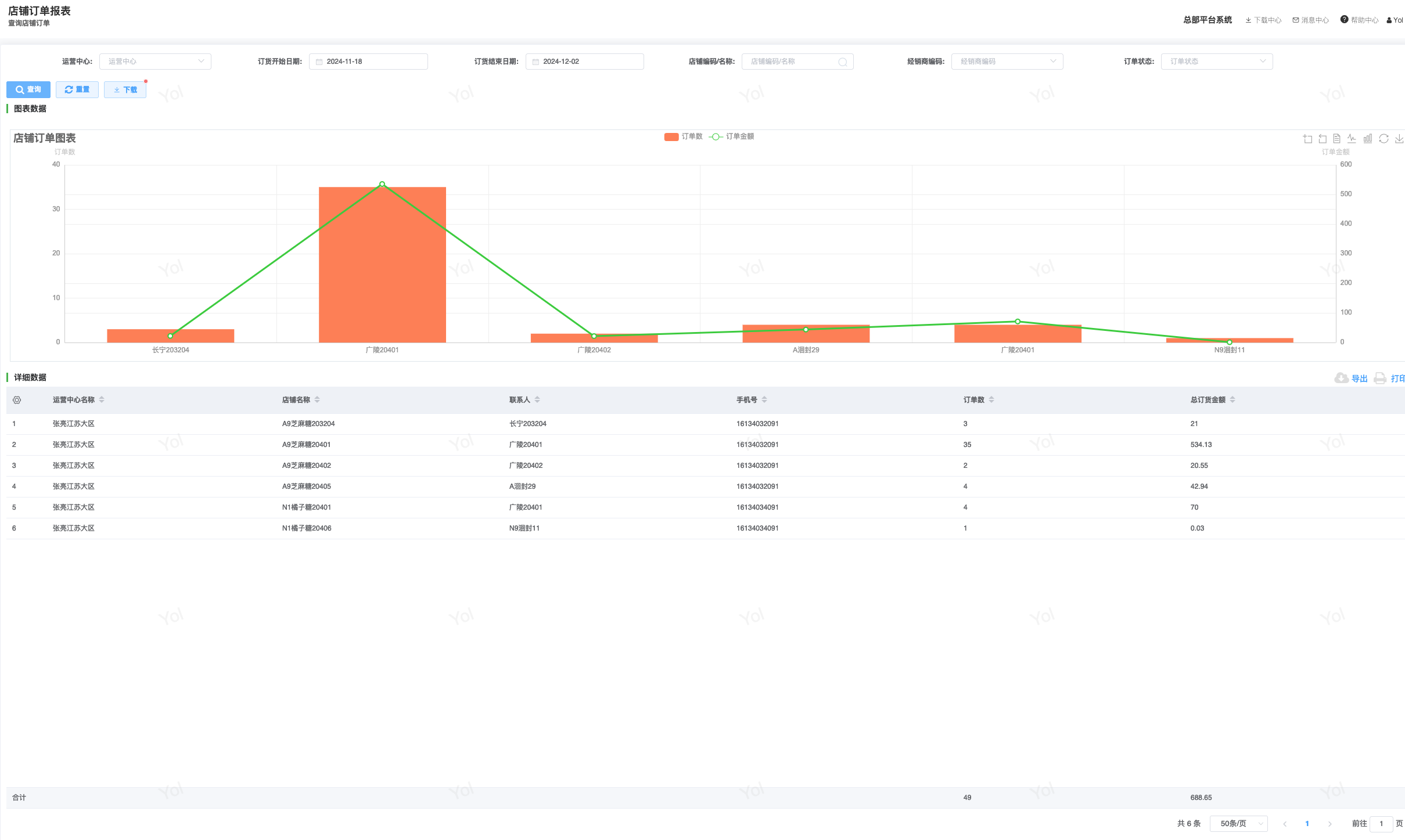Click the chart area zoom icon
Image resolution: width=1405 pixels, height=840 pixels.
point(1307,139)
